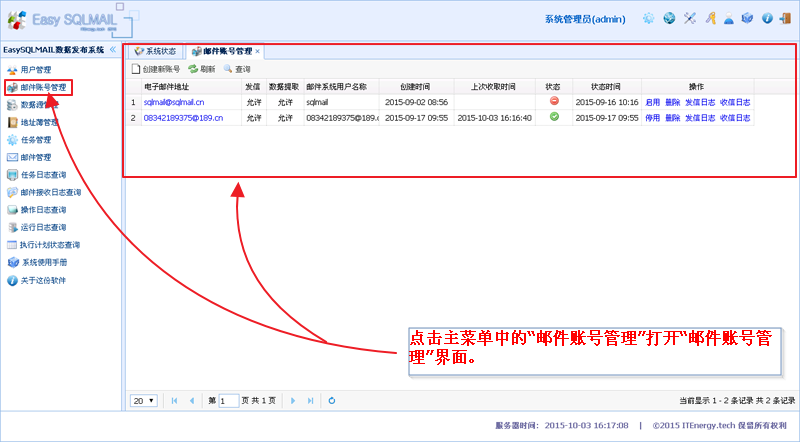Click the 2015-09-02 08:56 creation time cell
The width and height of the screenshot is (800, 442).
pos(416,102)
